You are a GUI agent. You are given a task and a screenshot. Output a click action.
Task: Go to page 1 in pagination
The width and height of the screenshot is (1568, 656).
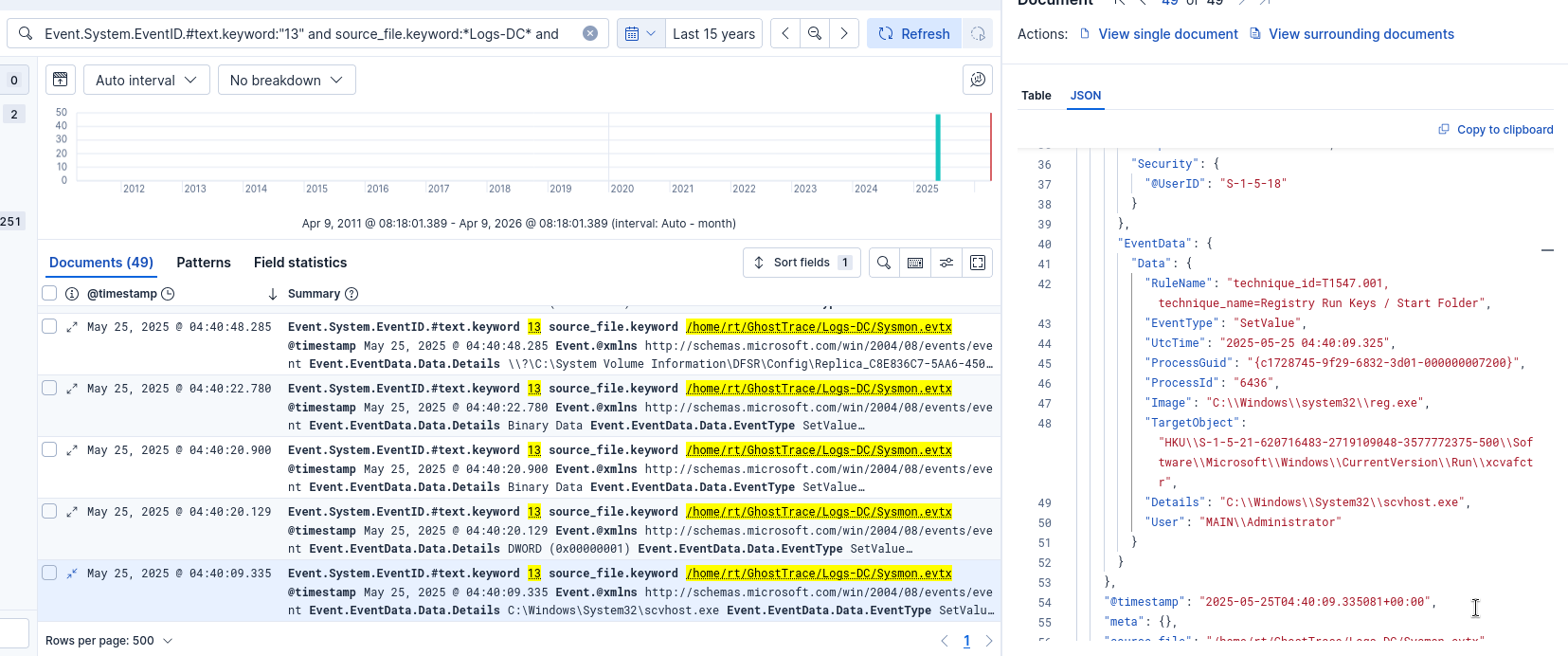966,641
